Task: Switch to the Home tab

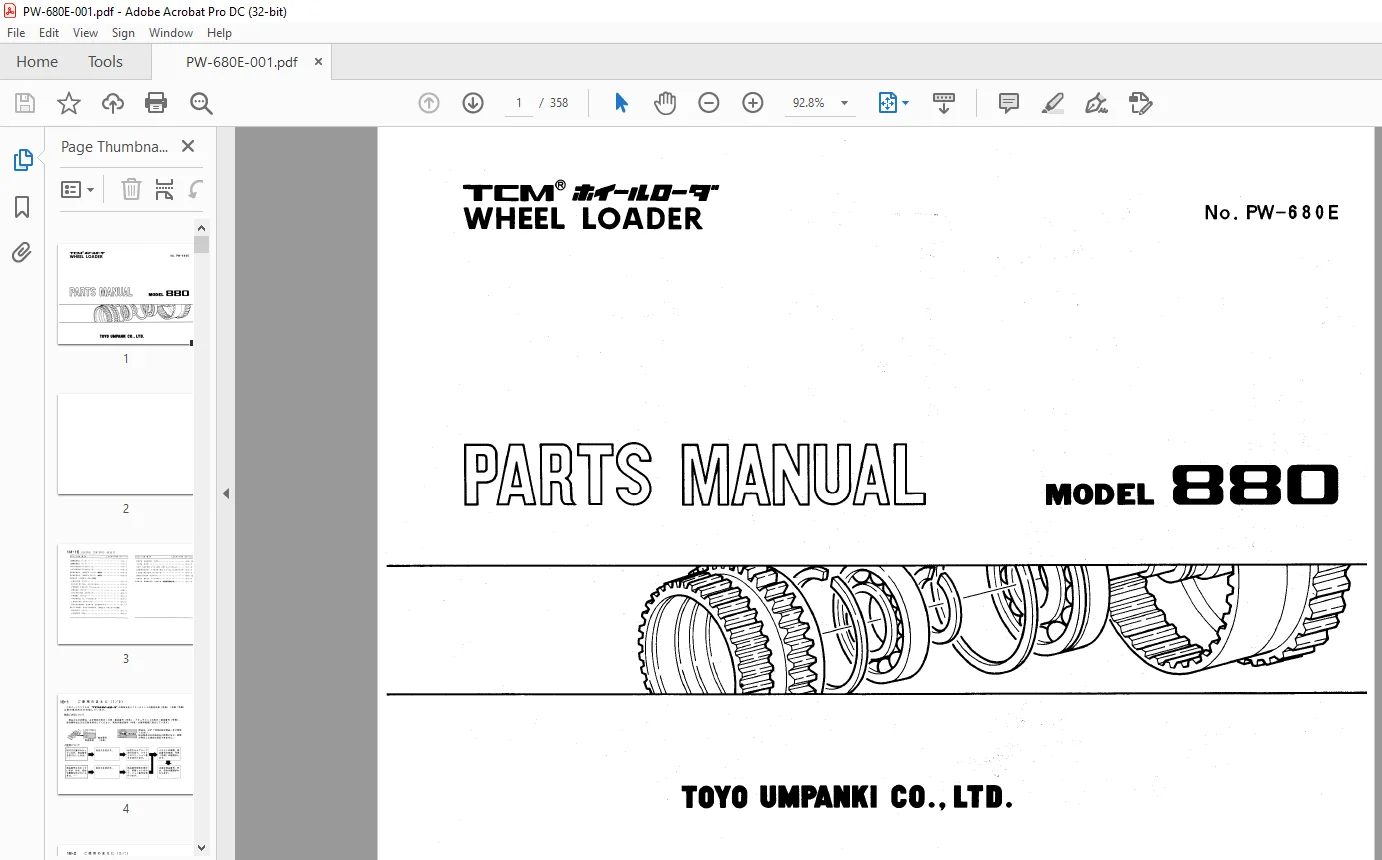Action: click(x=37, y=62)
